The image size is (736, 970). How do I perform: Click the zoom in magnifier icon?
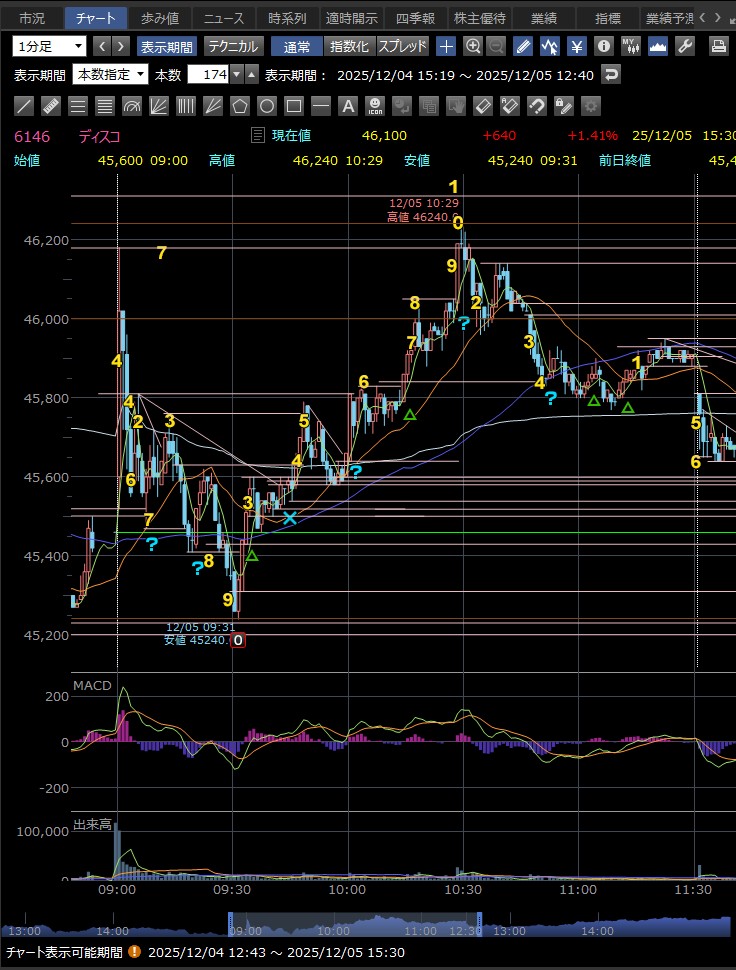[473, 46]
